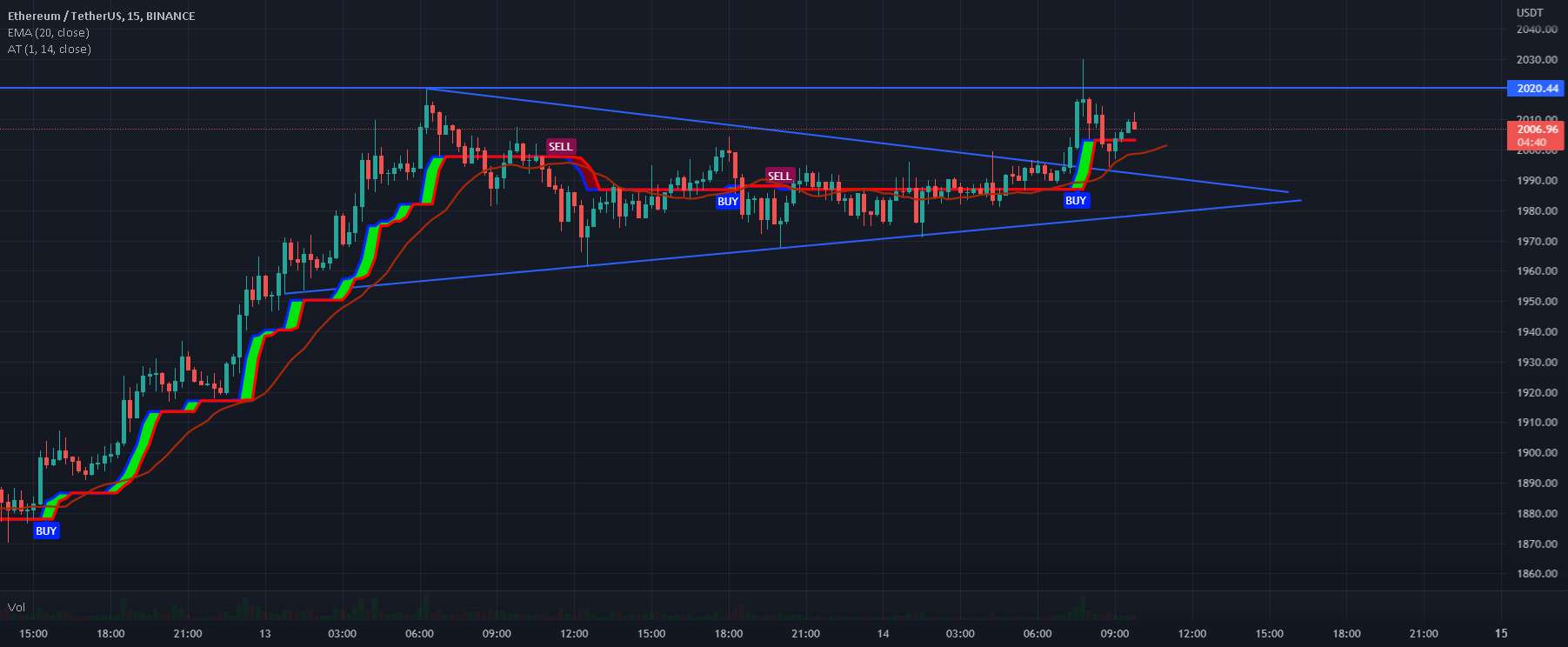1568x647 pixels.
Task: Click the 1920.00 price axis label
Action: click(1537, 393)
